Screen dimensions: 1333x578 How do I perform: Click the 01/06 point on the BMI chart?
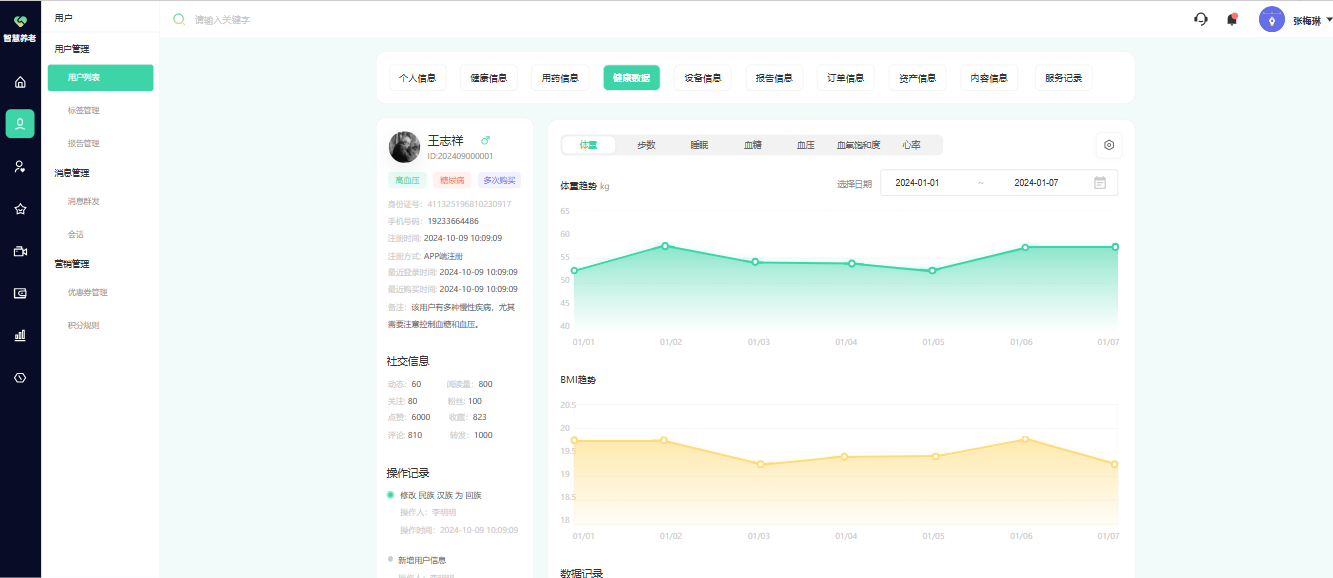[x=1025, y=439]
